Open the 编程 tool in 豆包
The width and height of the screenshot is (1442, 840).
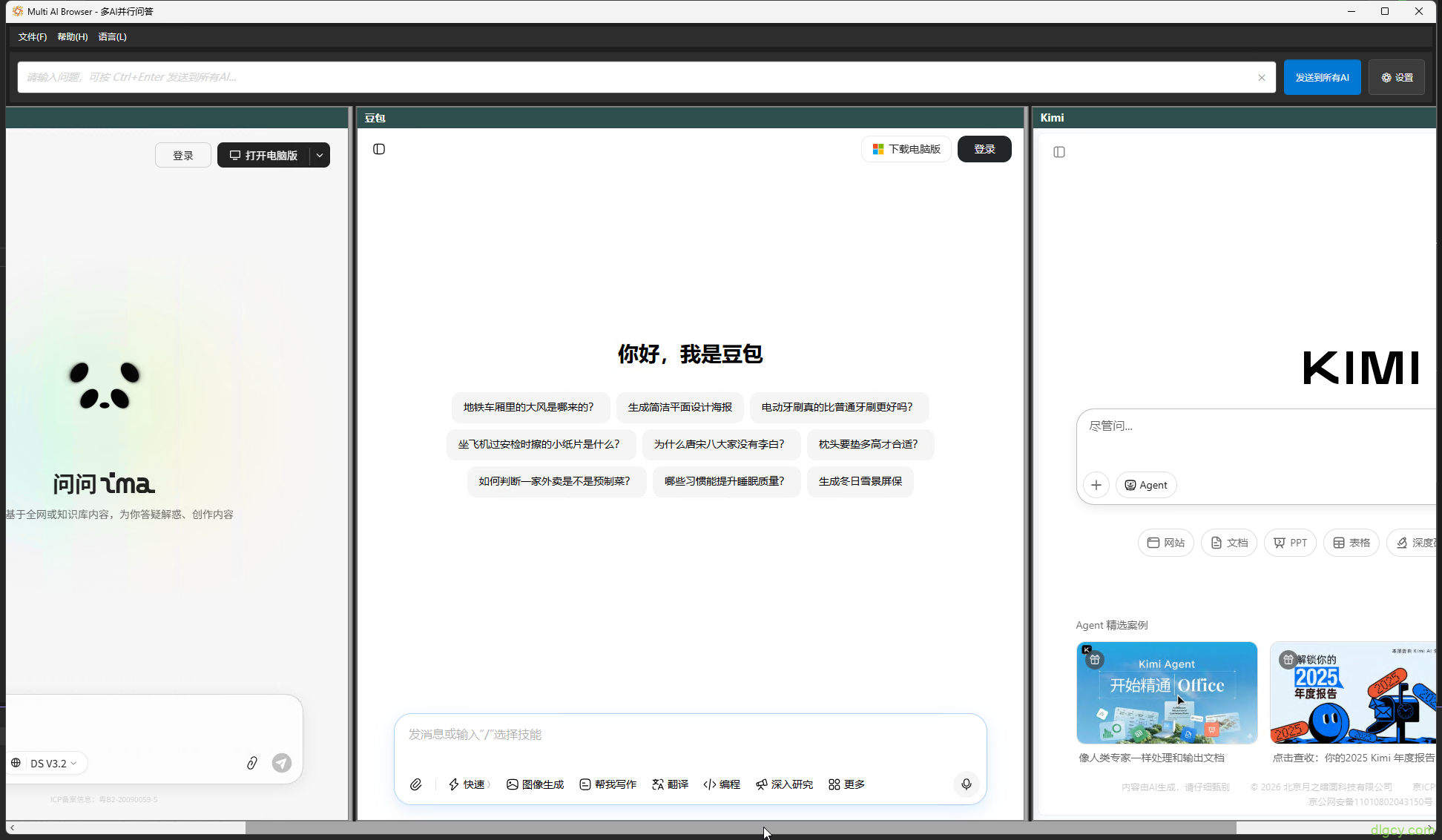point(720,784)
